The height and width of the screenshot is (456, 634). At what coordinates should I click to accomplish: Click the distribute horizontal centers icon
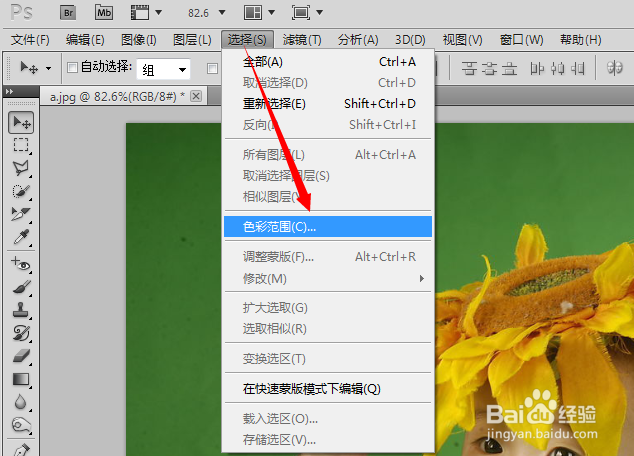tap(557, 68)
